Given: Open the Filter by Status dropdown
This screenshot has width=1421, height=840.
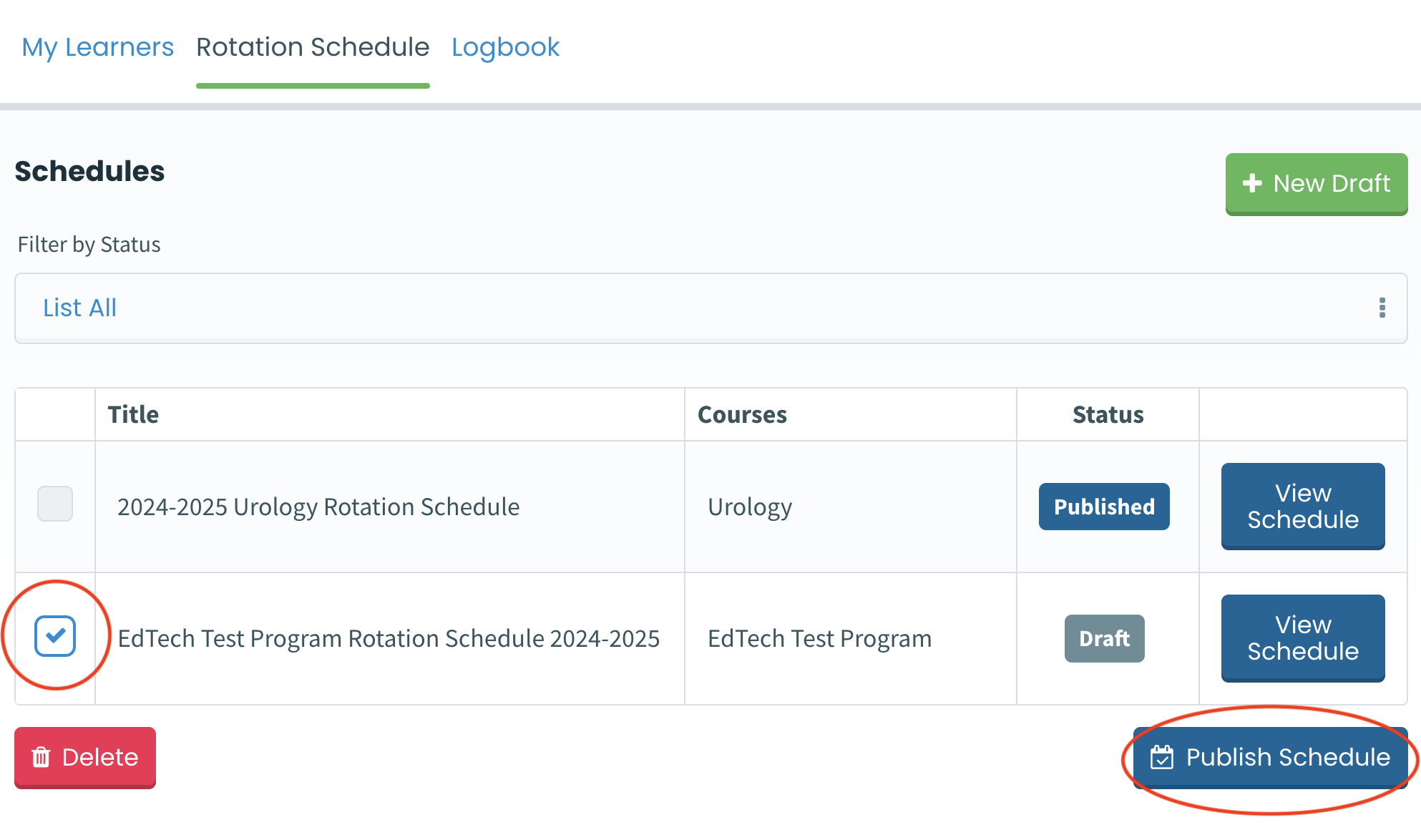Looking at the screenshot, I should (710, 308).
